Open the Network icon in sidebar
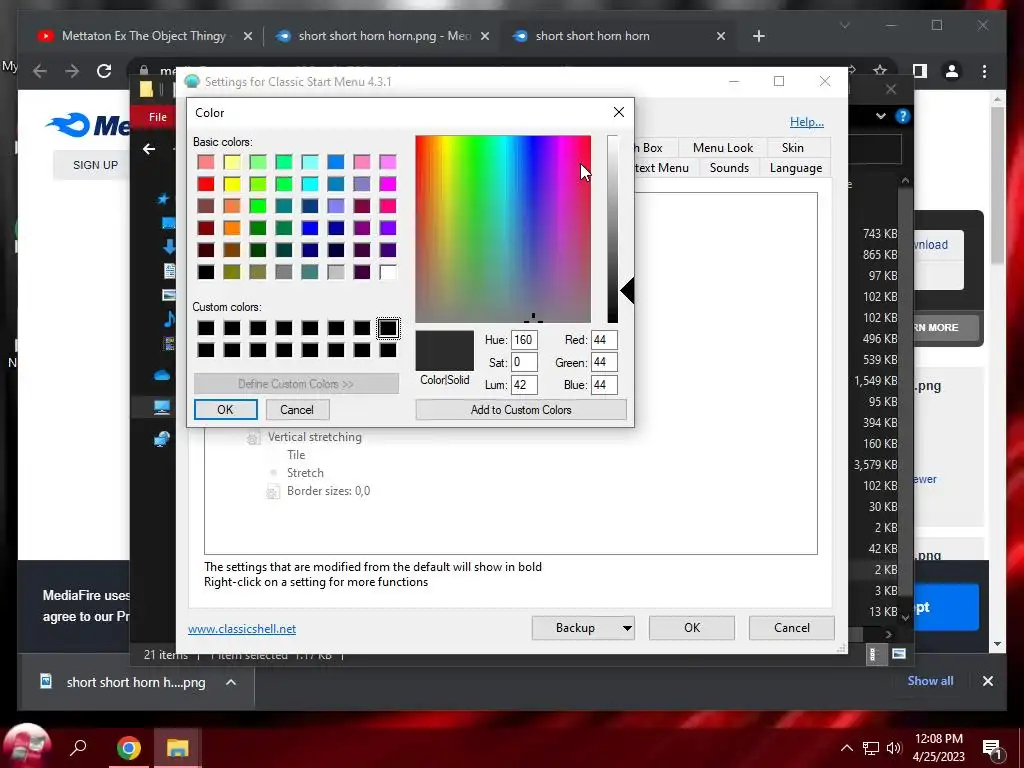The width and height of the screenshot is (1024, 768). pos(161,439)
